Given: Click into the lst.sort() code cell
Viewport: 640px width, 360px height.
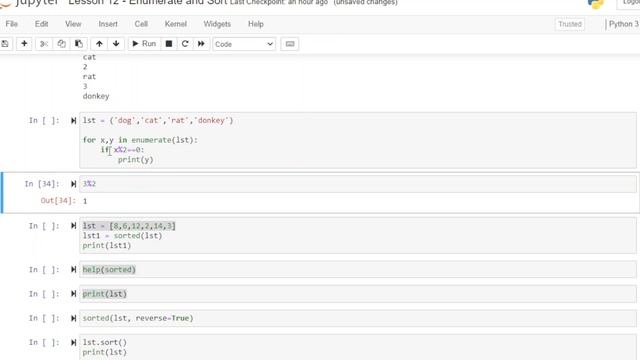Looking at the screenshot, I should point(358,347).
